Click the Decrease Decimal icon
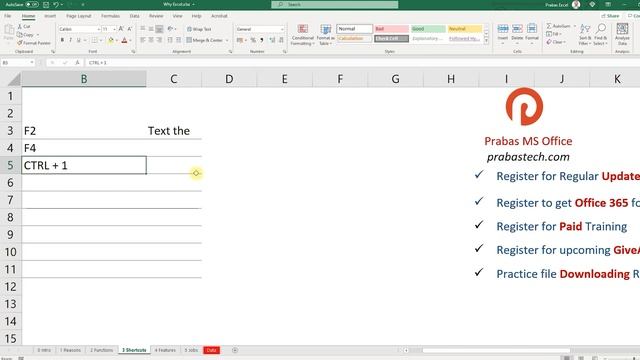The width and height of the screenshot is (640, 360). [281, 40]
